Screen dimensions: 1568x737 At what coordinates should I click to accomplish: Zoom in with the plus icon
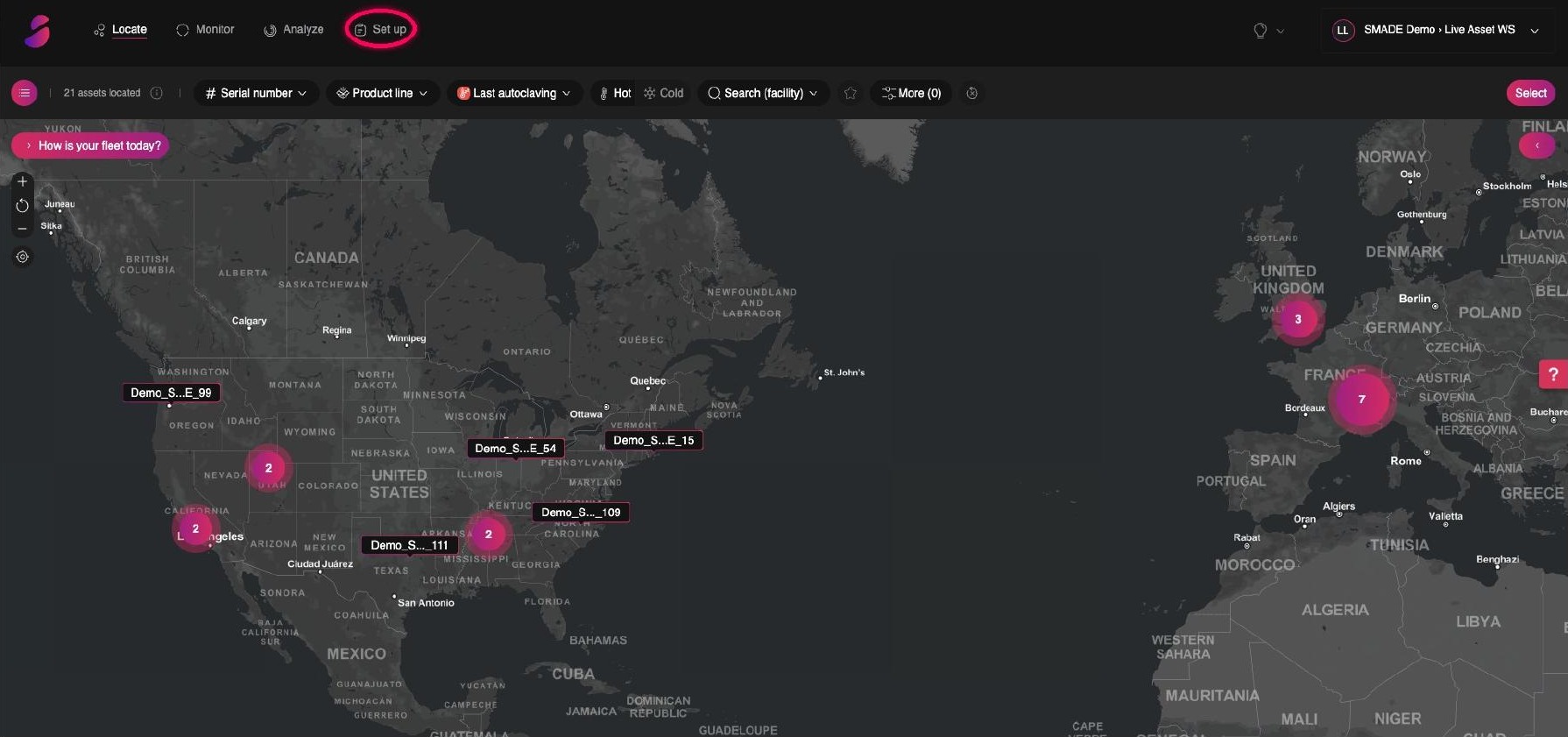[23, 181]
